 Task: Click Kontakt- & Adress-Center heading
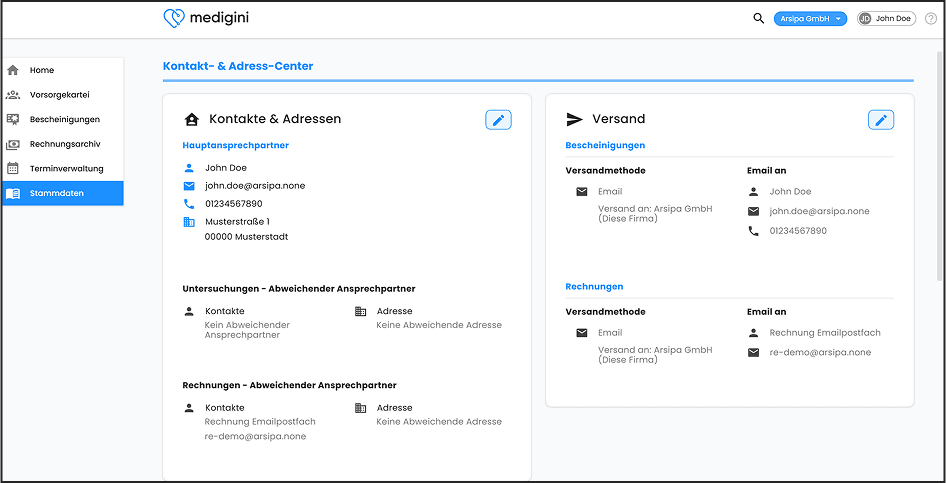click(x=238, y=66)
